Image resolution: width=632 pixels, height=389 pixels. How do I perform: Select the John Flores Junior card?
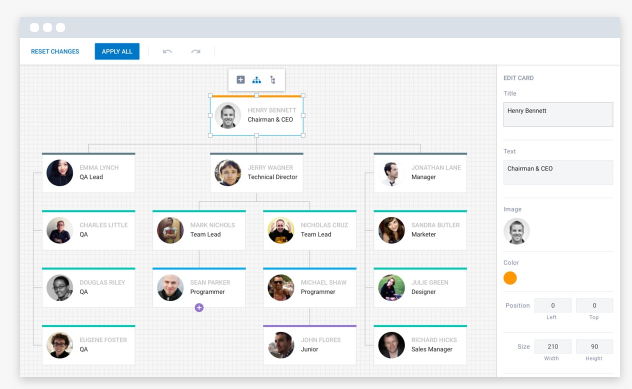tap(310, 345)
